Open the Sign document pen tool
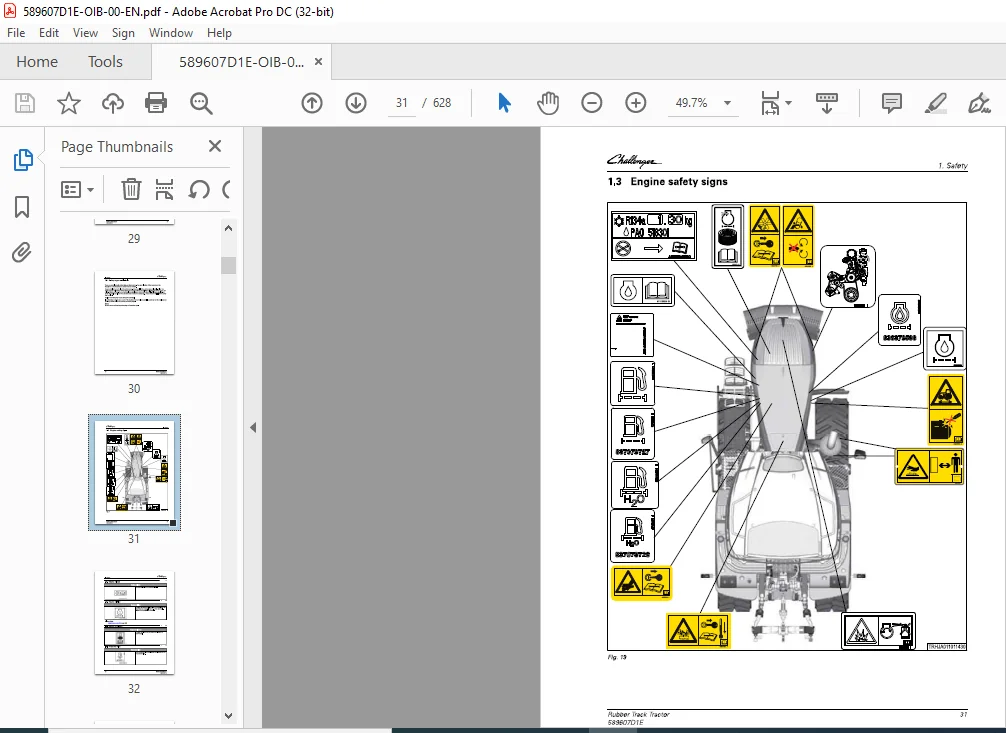Viewport: 1006px width, 733px height. [979, 103]
